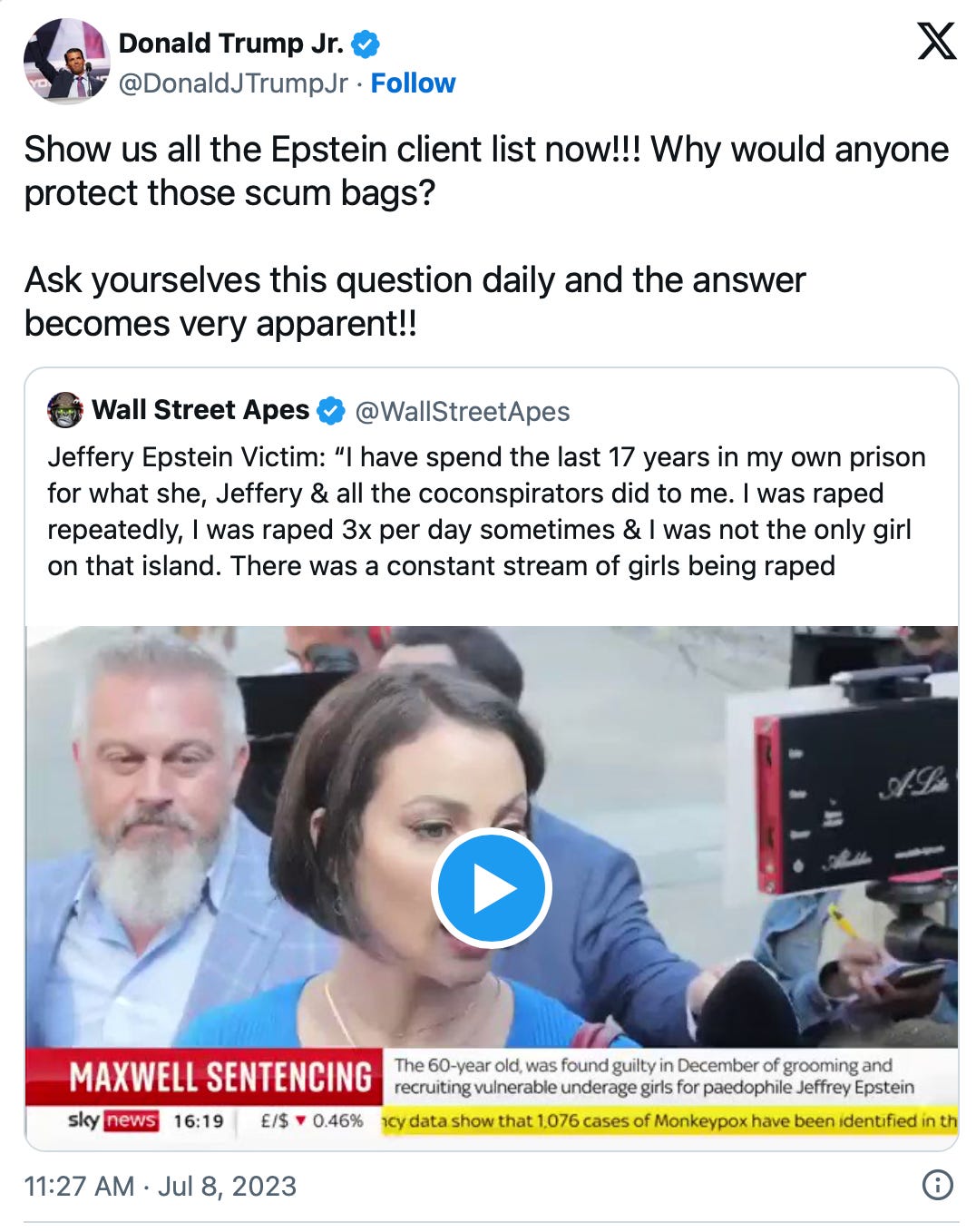Viewport: 976px width, 1232px height.
Task: Click the Wall Street Apes name
Action: [200, 410]
